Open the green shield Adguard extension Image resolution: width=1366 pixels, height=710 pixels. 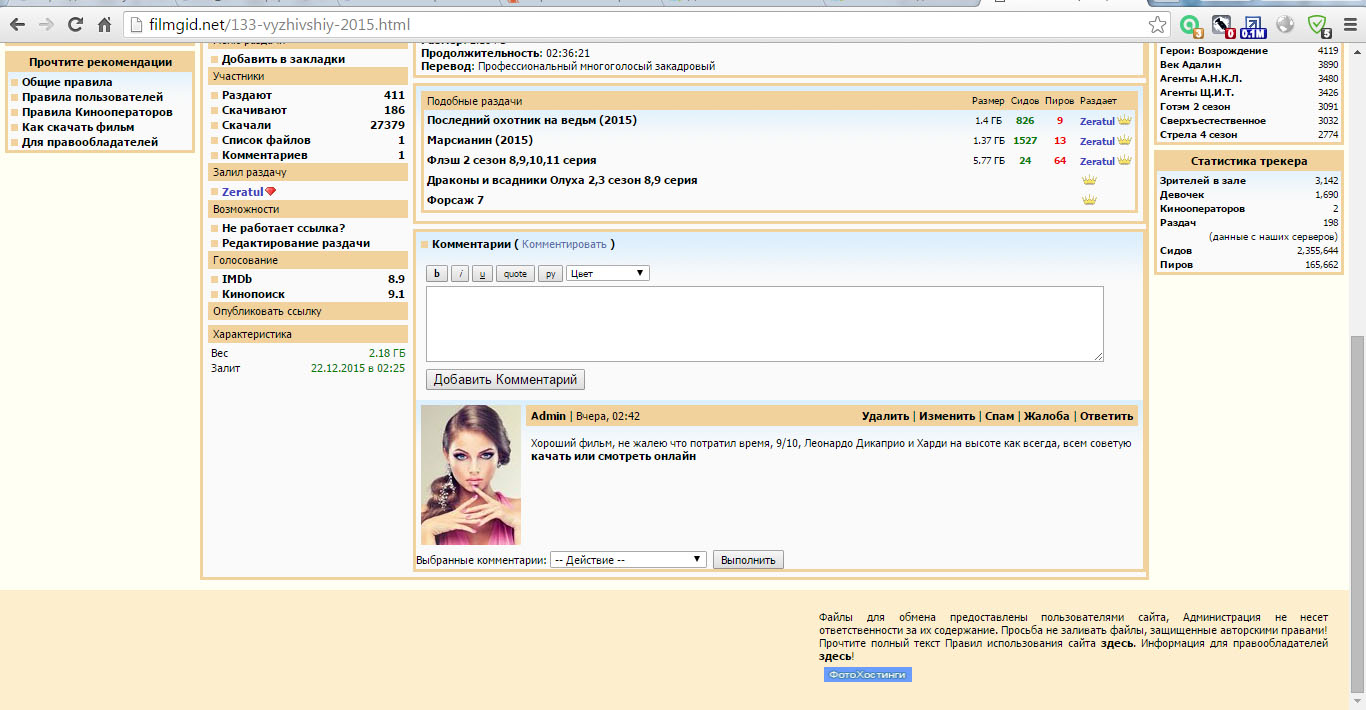click(x=1317, y=25)
